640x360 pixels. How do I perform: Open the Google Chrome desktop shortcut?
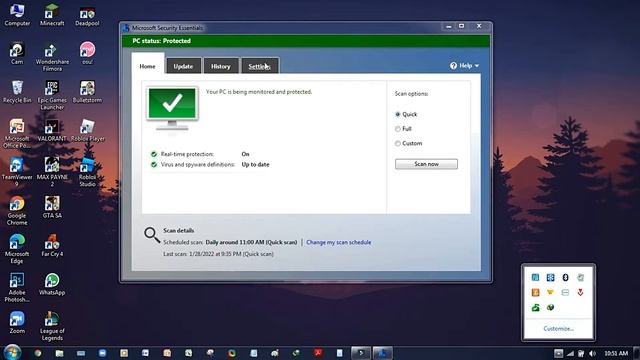point(17,211)
